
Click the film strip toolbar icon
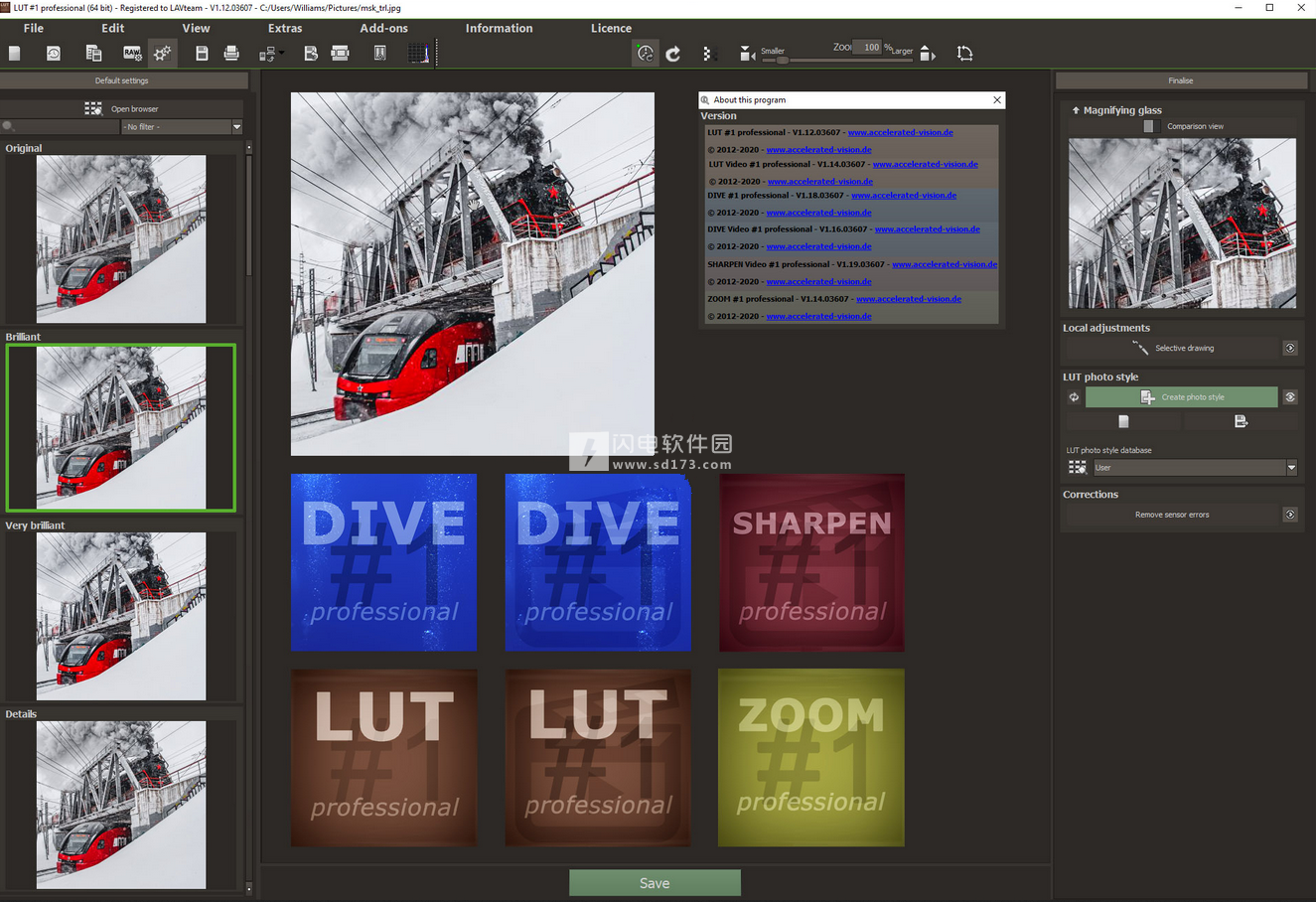point(340,54)
